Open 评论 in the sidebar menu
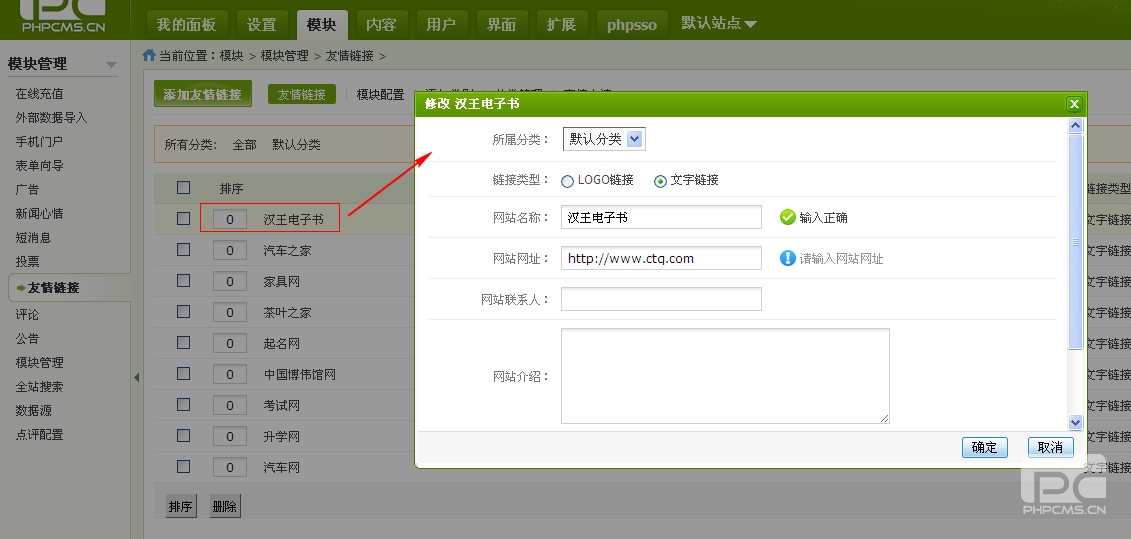The width and height of the screenshot is (1131, 539). [x=28, y=314]
